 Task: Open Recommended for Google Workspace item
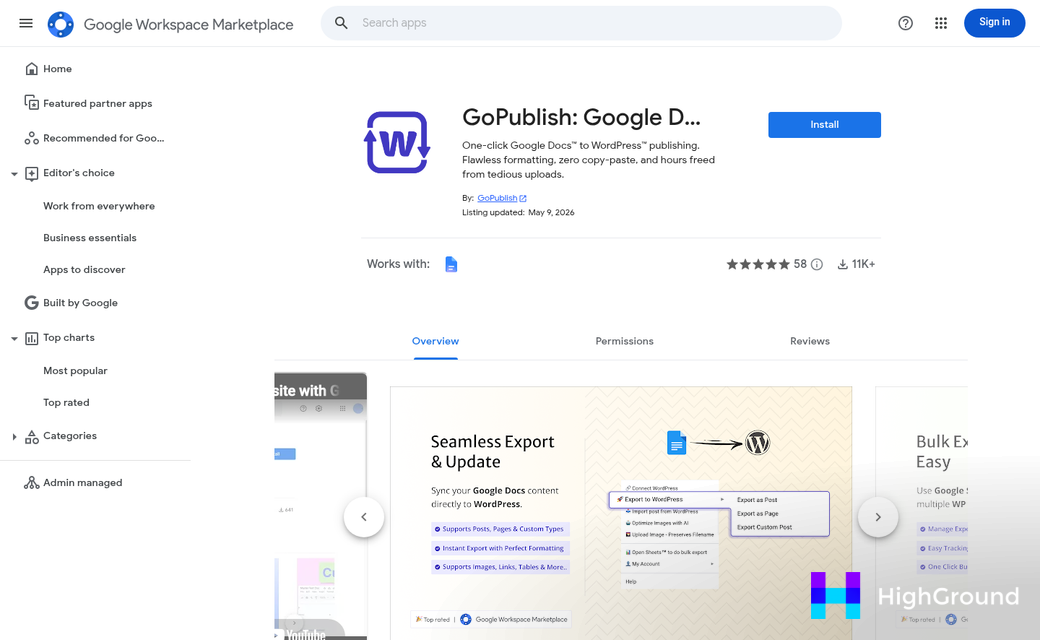(x=103, y=138)
